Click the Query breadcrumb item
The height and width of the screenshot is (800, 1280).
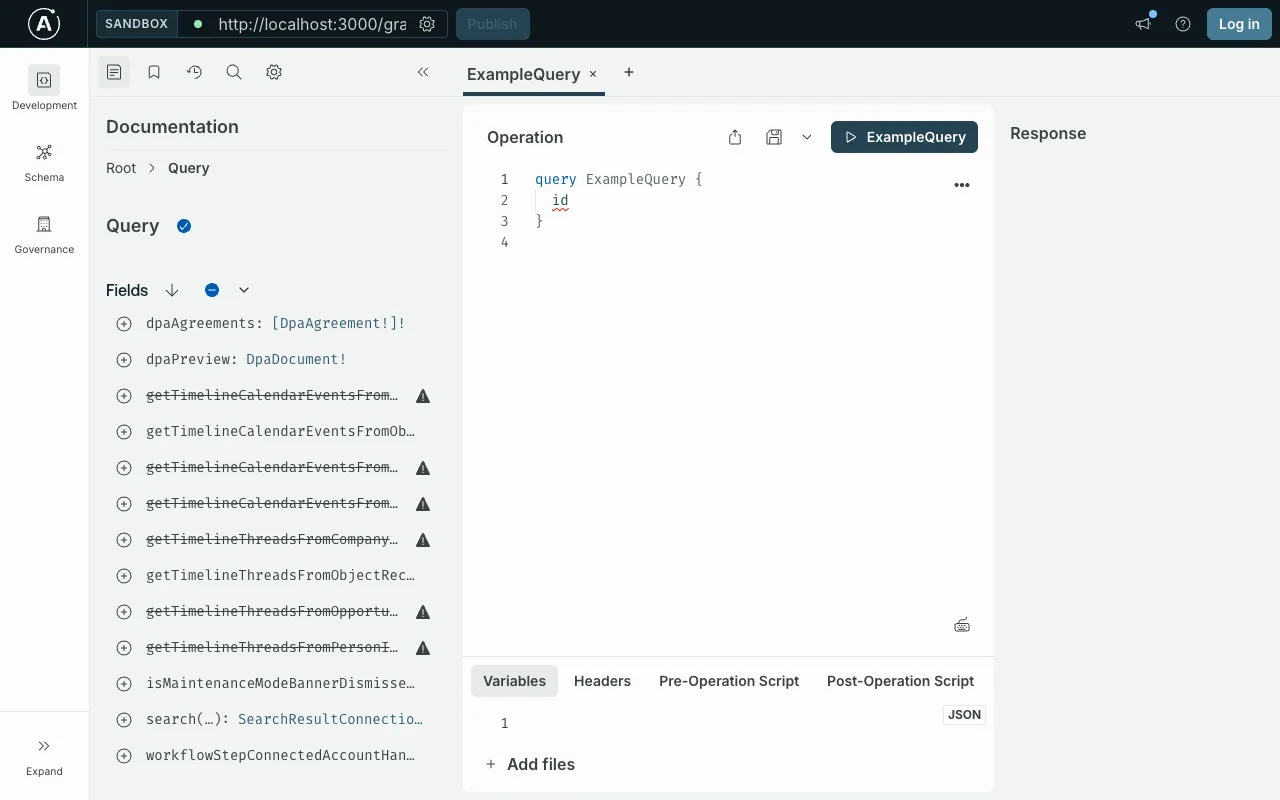189,168
